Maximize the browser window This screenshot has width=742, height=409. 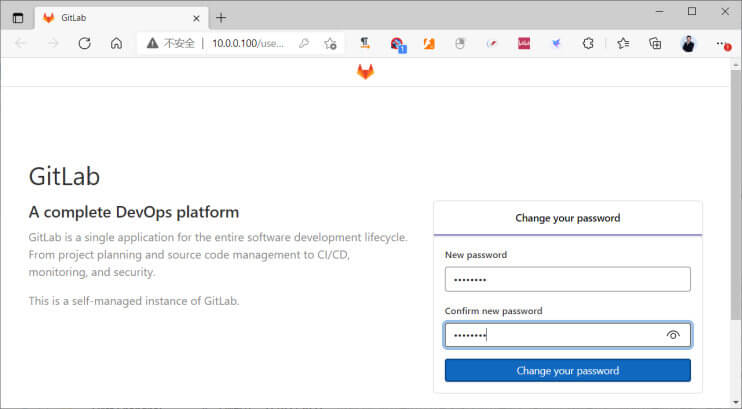(x=692, y=11)
